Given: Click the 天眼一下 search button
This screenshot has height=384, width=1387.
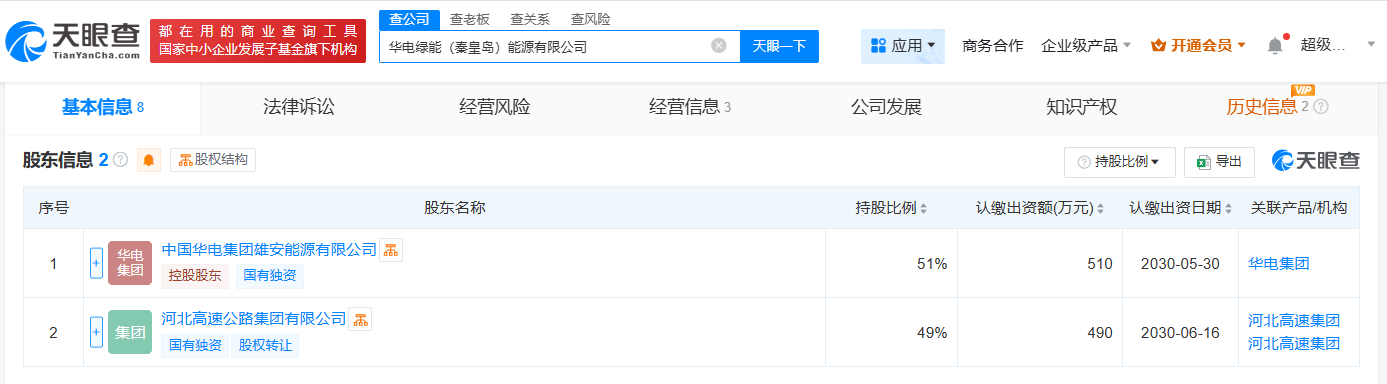Looking at the screenshot, I should [x=779, y=46].
